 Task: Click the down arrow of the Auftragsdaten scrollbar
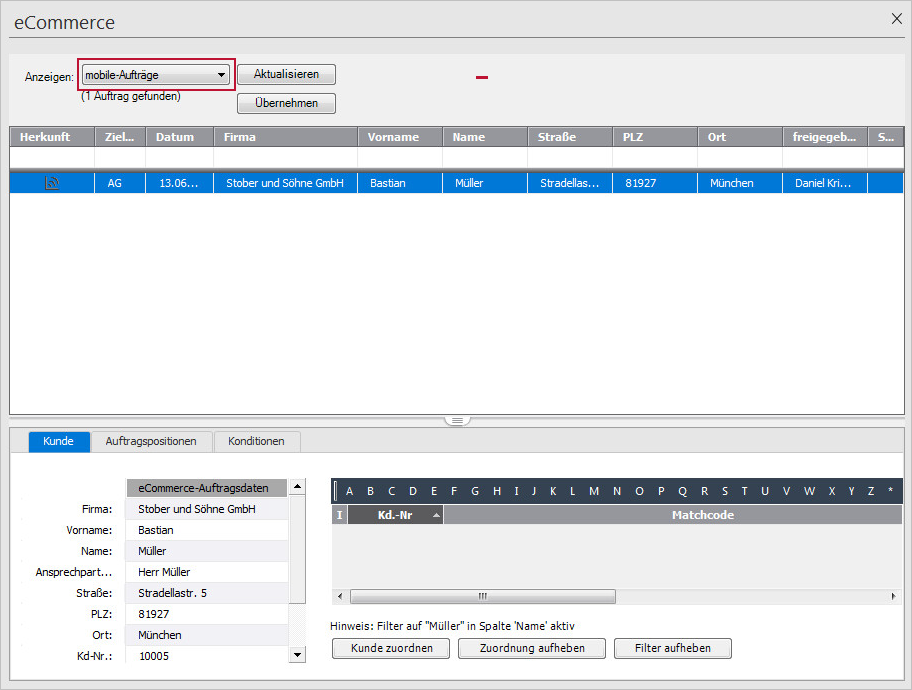(297, 655)
